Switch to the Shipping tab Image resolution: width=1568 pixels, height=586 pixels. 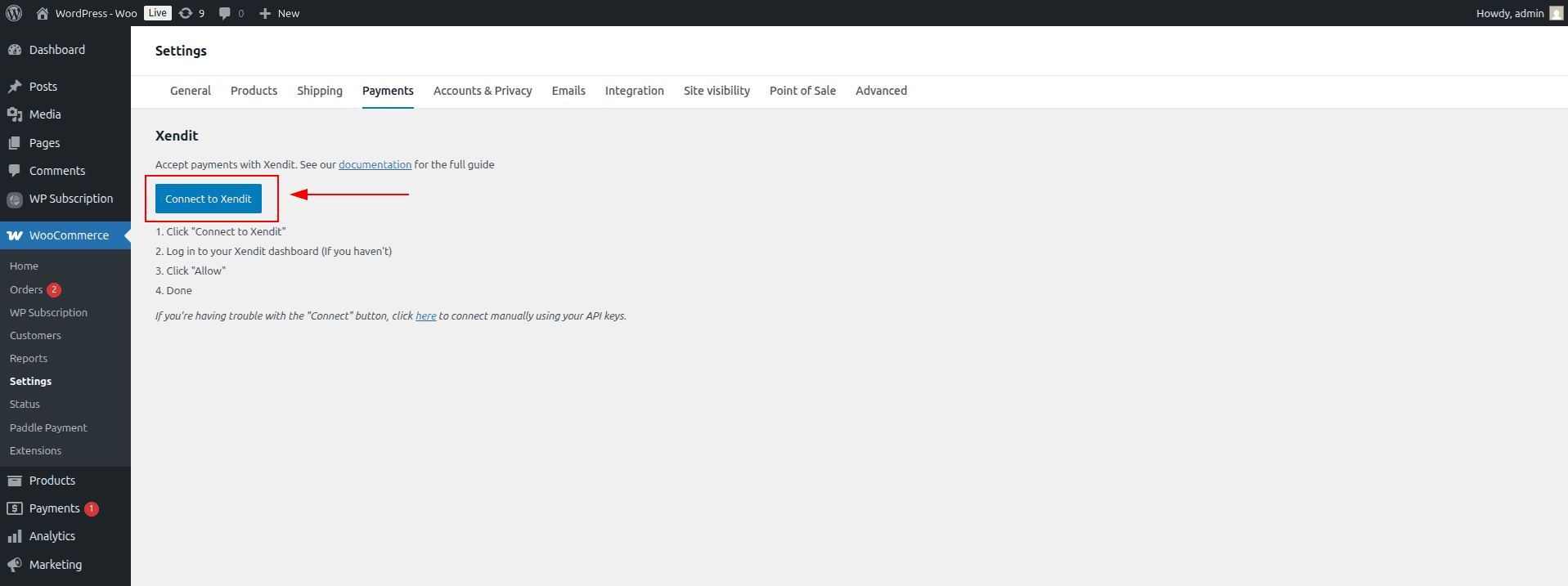319,91
